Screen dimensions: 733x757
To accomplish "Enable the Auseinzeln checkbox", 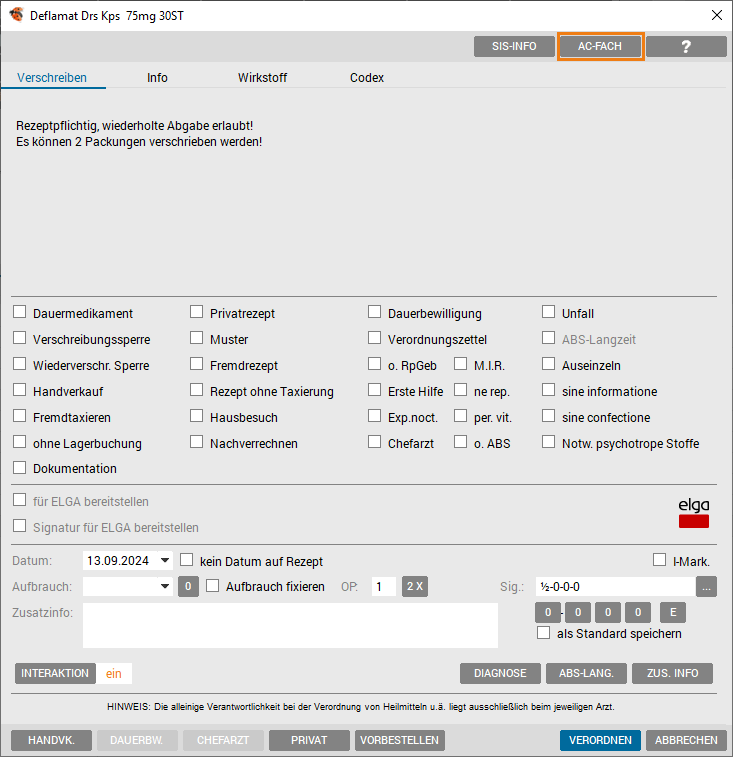I will click(548, 364).
